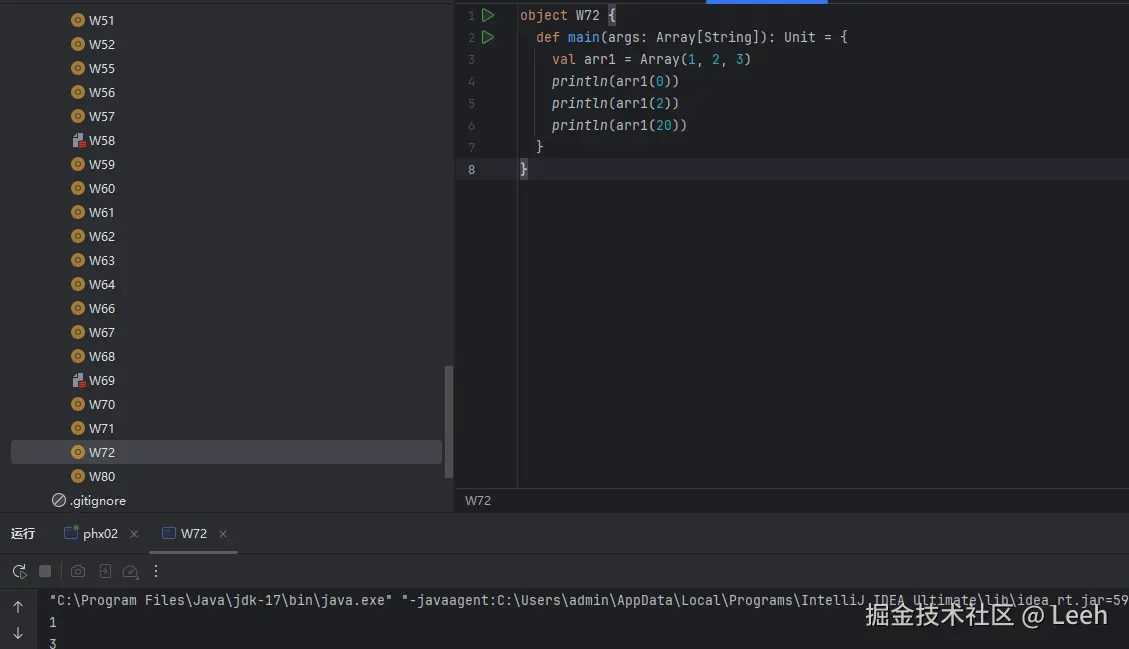
Task: Switch to the phx02 run tab
Action: 91,534
